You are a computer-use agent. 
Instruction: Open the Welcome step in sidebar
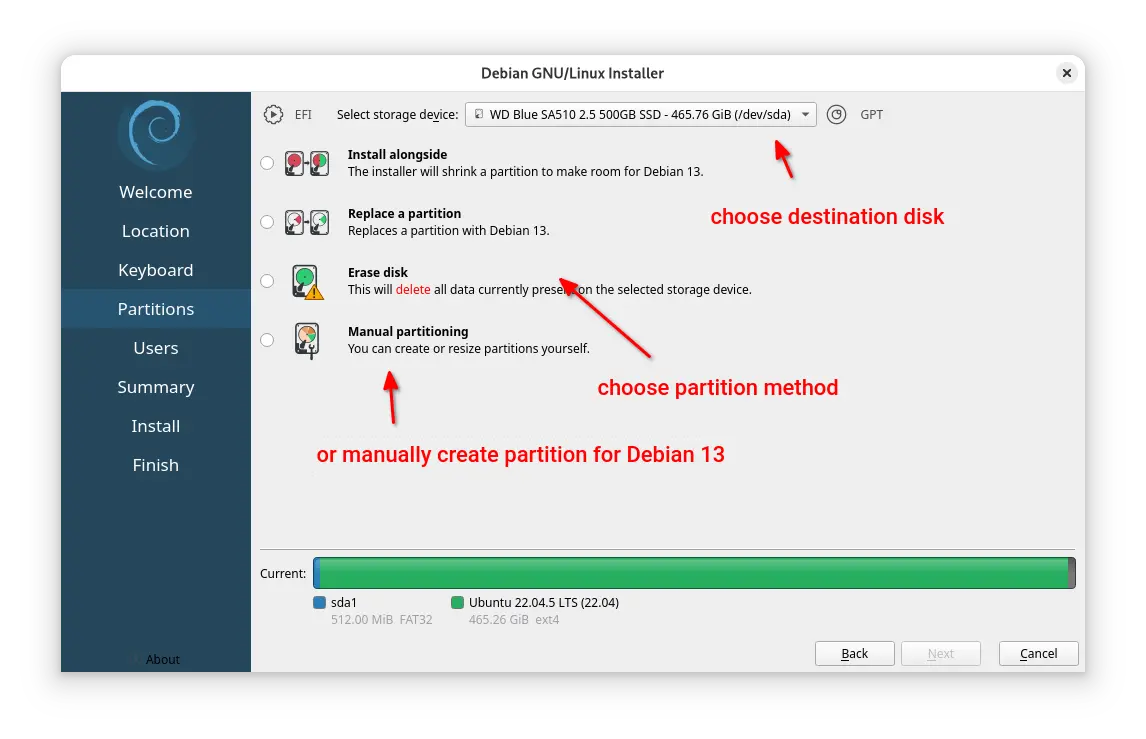156,192
